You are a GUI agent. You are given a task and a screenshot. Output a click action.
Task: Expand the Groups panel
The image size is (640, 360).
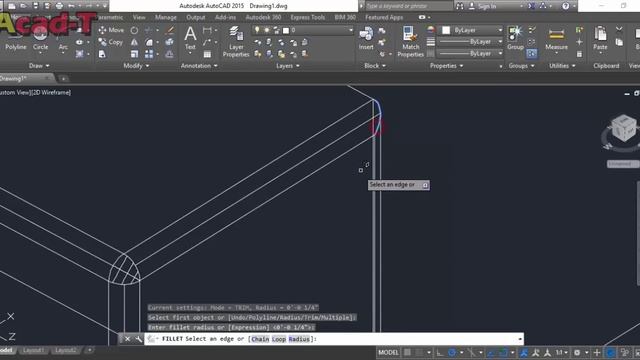(522, 66)
